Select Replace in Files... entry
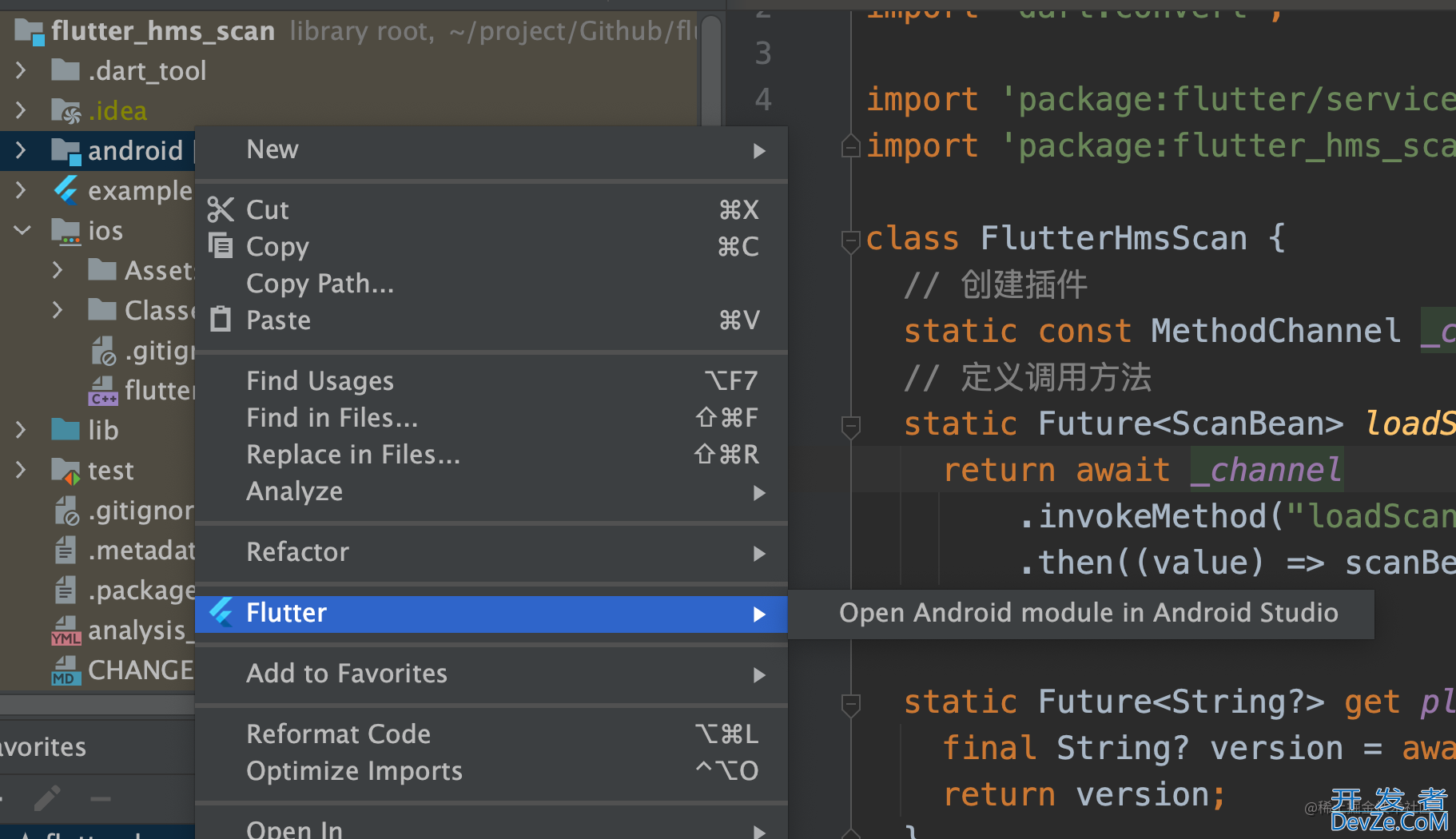 [491, 454]
